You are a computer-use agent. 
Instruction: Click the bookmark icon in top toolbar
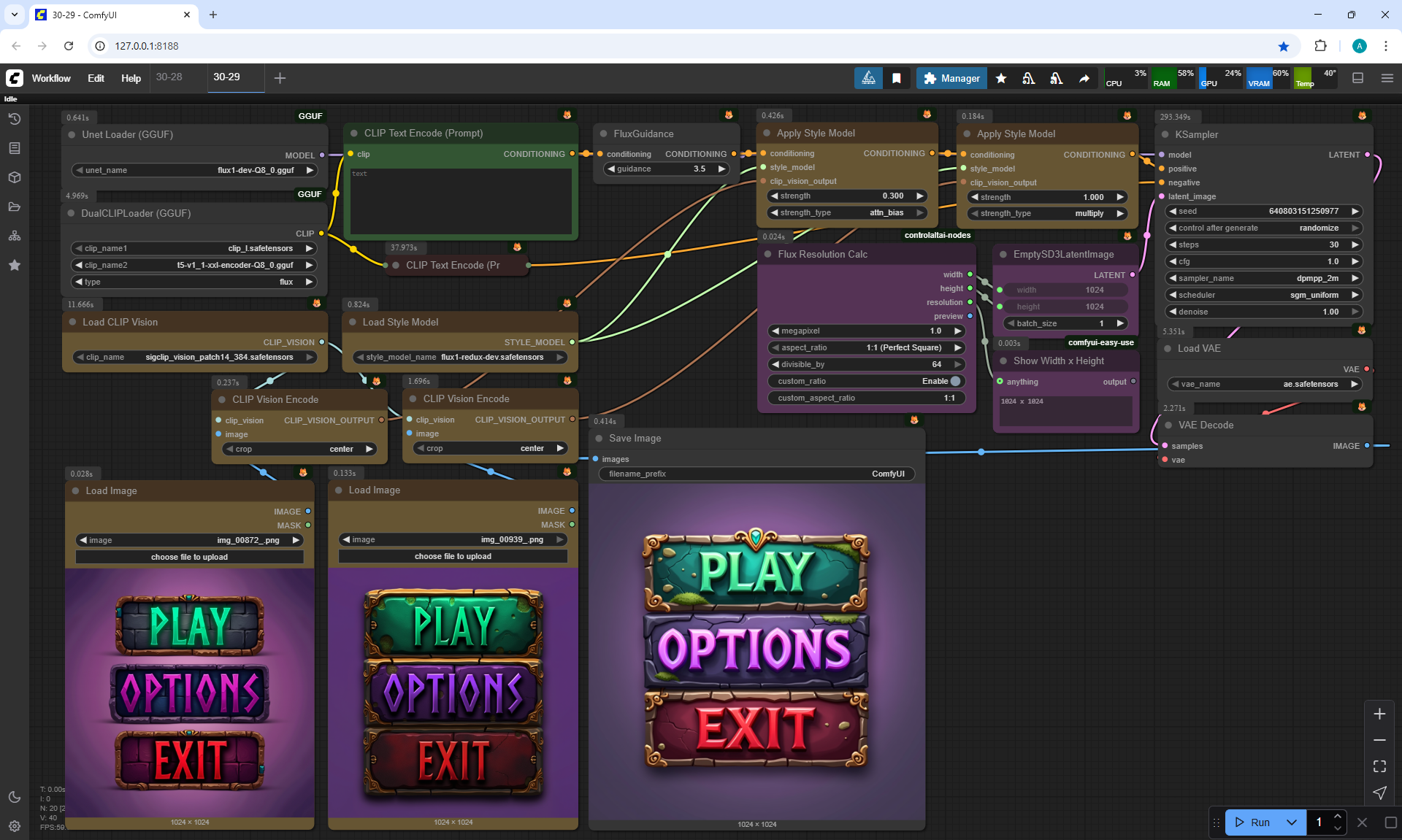[897, 78]
